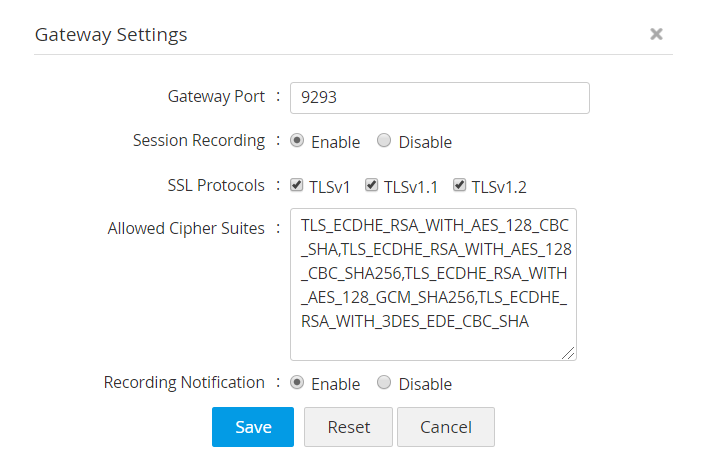Toggle the TLSv1 protocol checkbox

coord(297,185)
